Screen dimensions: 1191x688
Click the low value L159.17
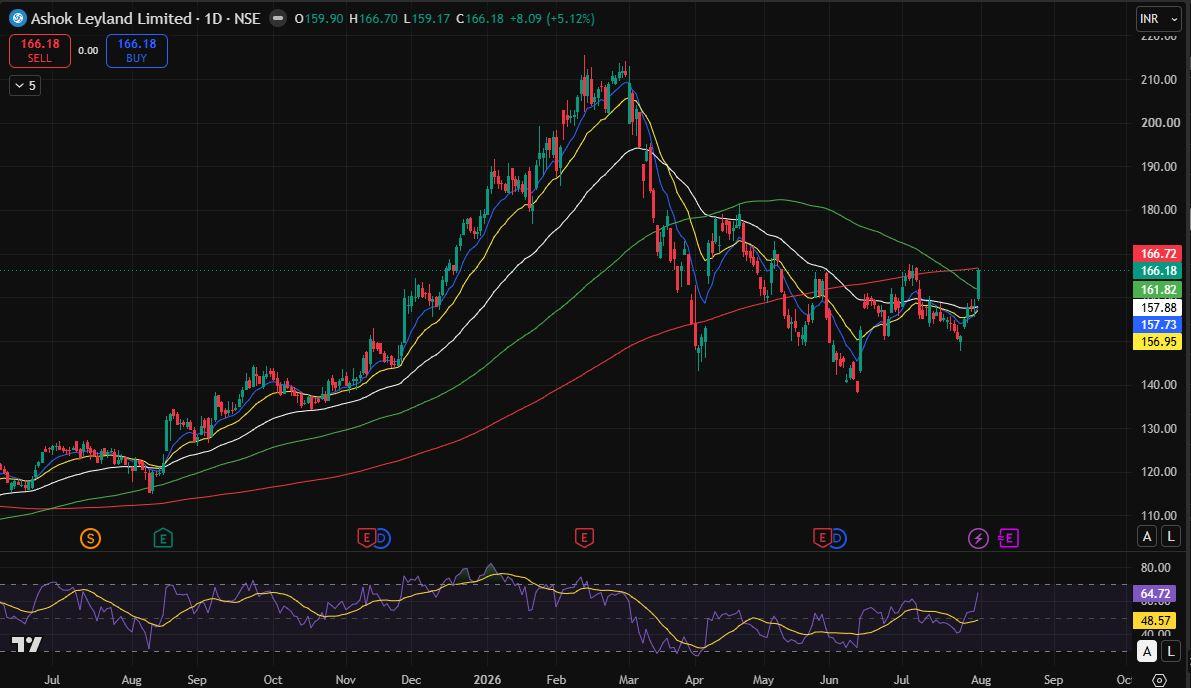[x=427, y=18]
